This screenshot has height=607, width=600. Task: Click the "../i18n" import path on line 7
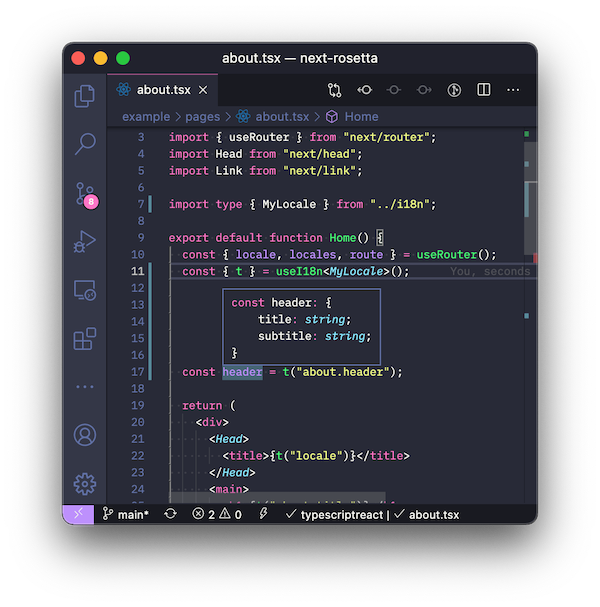point(400,204)
